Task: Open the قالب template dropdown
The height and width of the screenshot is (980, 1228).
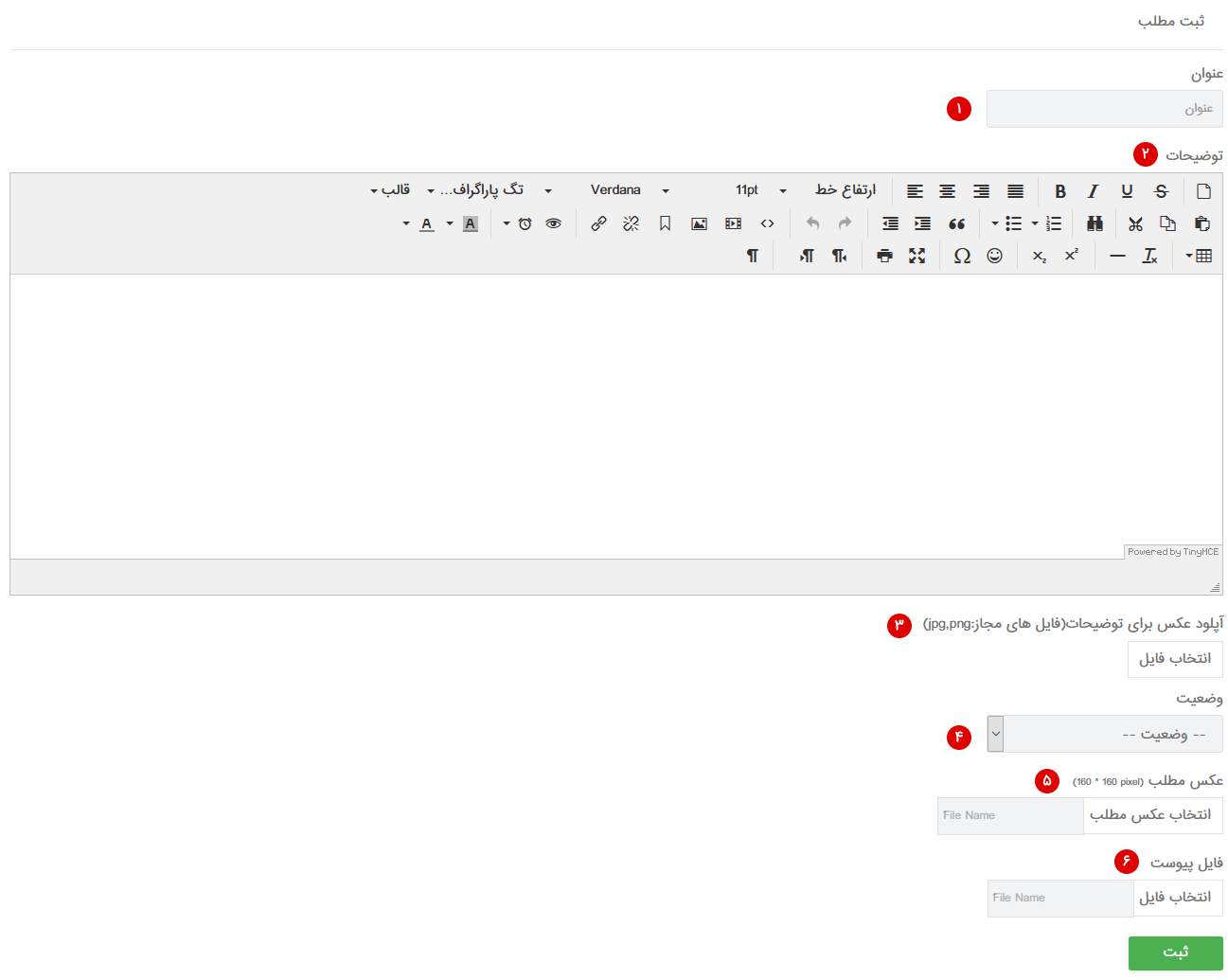Action: [390, 190]
